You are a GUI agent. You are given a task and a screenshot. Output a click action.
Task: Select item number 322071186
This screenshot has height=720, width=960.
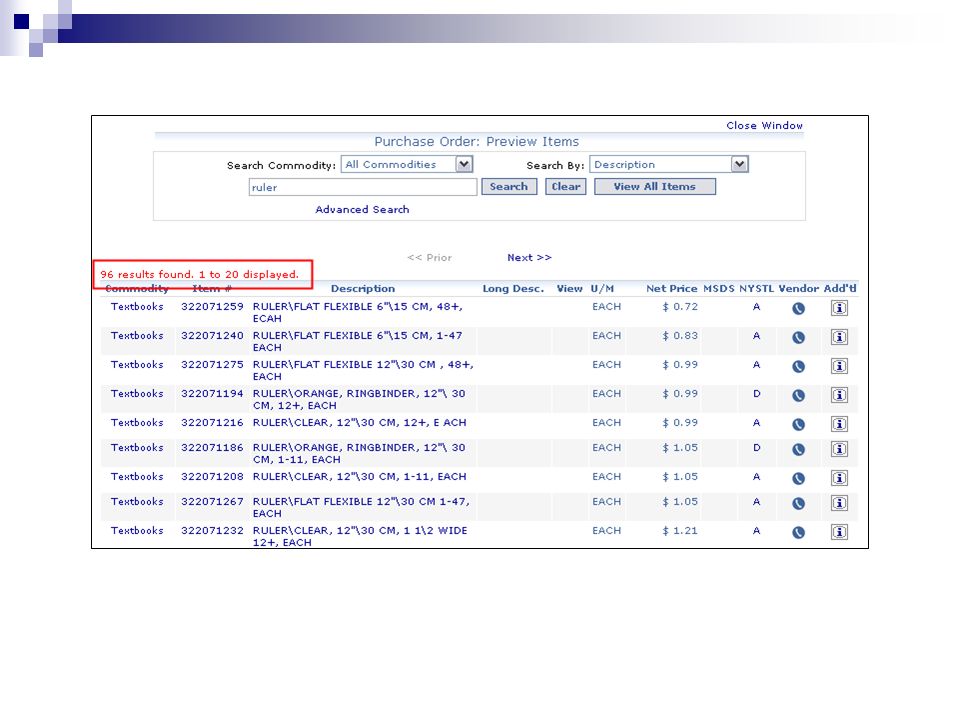point(212,448)
